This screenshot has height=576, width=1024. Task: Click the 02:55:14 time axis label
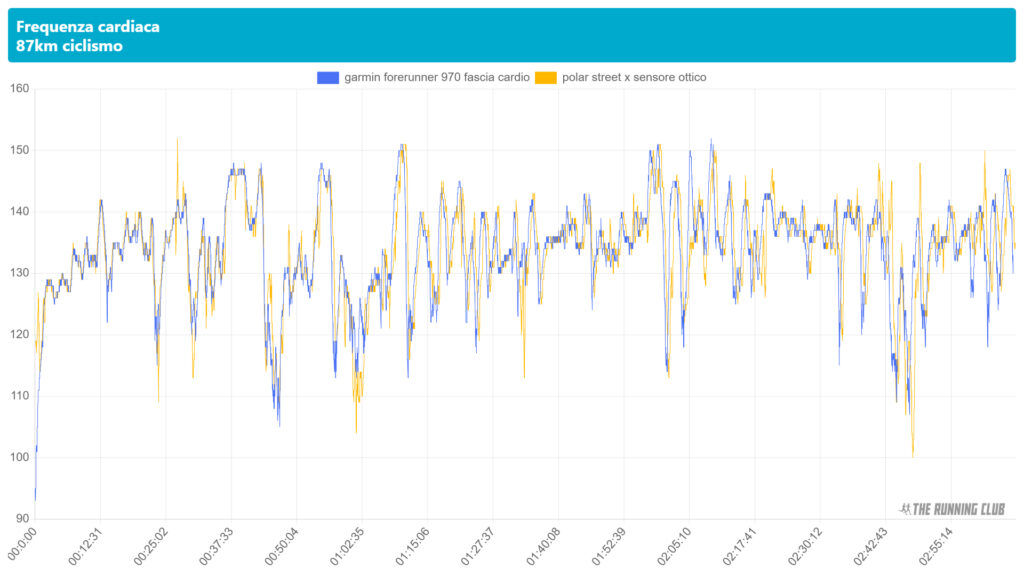(x=936, y=546)
